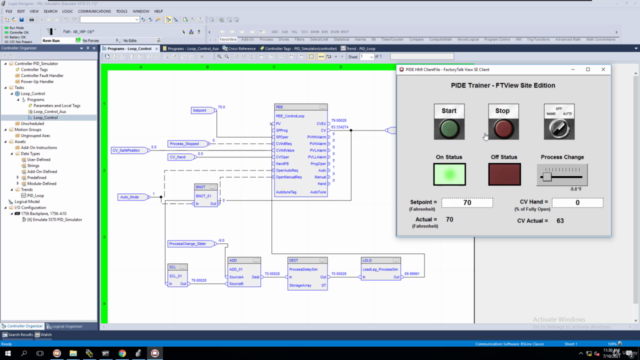640x360 pixels.
Task: Click the Zoom In icon in sheet toolbar
Action: (219, 57)
